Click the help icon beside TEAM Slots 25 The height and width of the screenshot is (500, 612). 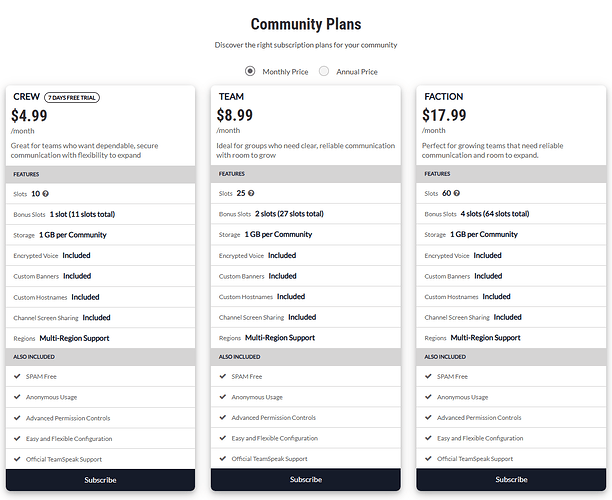coord(252,193)
